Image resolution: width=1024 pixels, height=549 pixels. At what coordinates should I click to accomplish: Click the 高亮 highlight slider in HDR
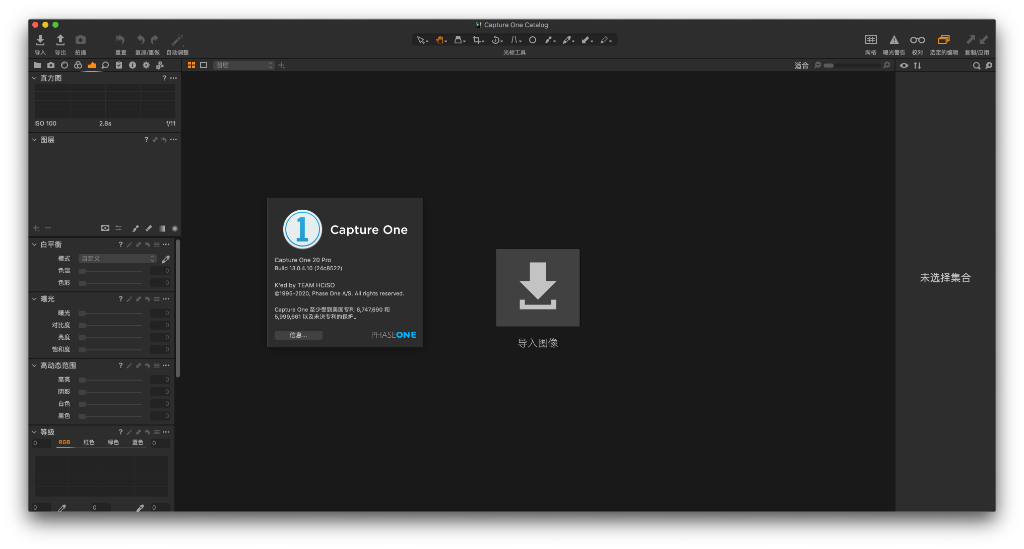(110, 379)
